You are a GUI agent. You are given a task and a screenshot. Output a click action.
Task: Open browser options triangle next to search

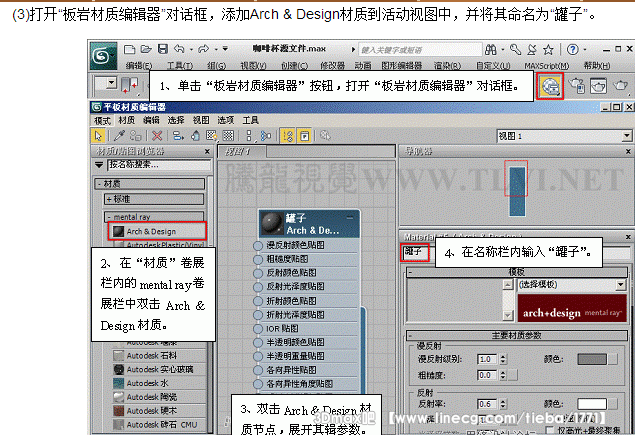[x=99, y=165]
